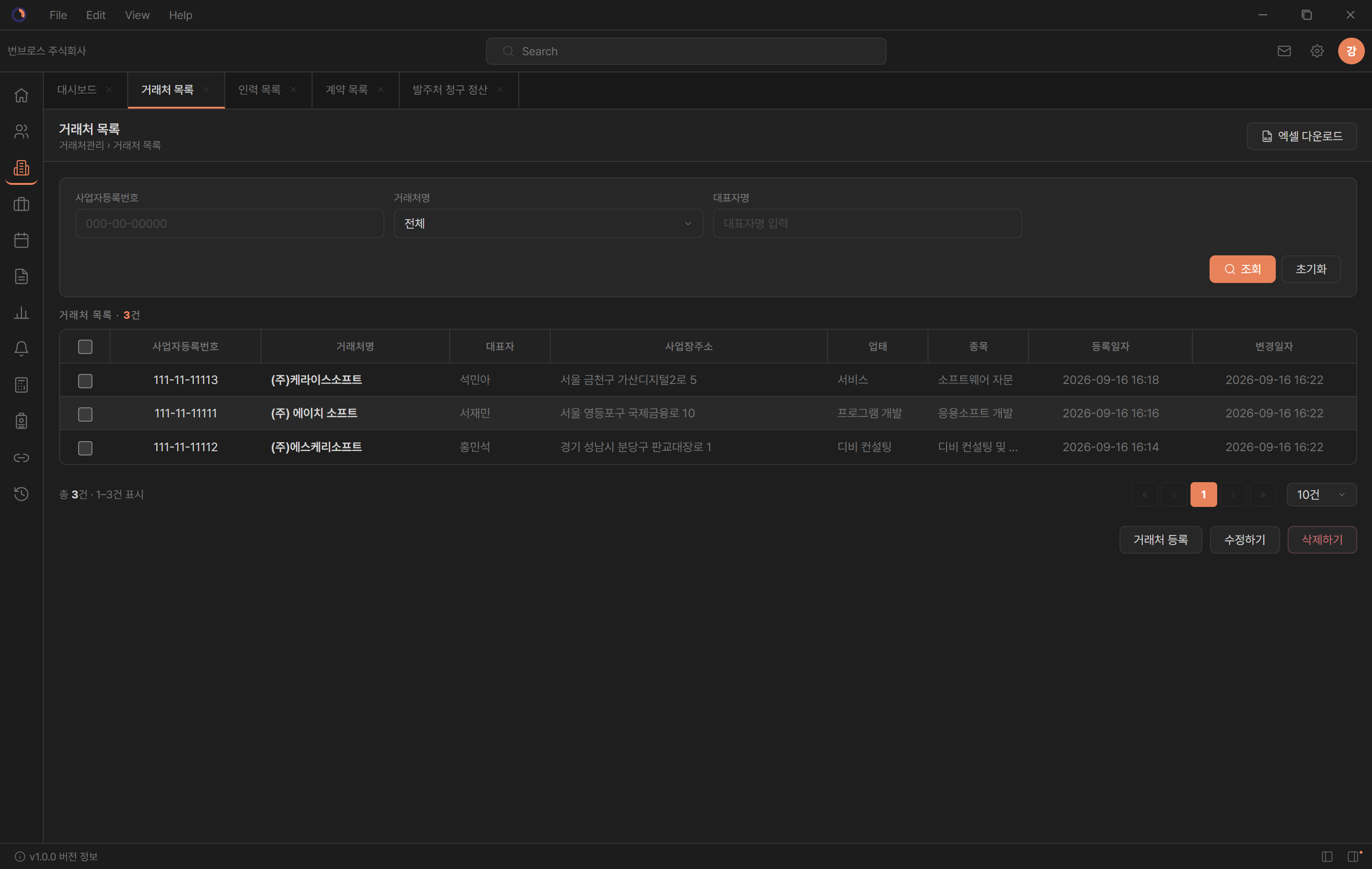Open the briefcase sidebar icon
1372x869 pixels.
click(x=21, y=204)
